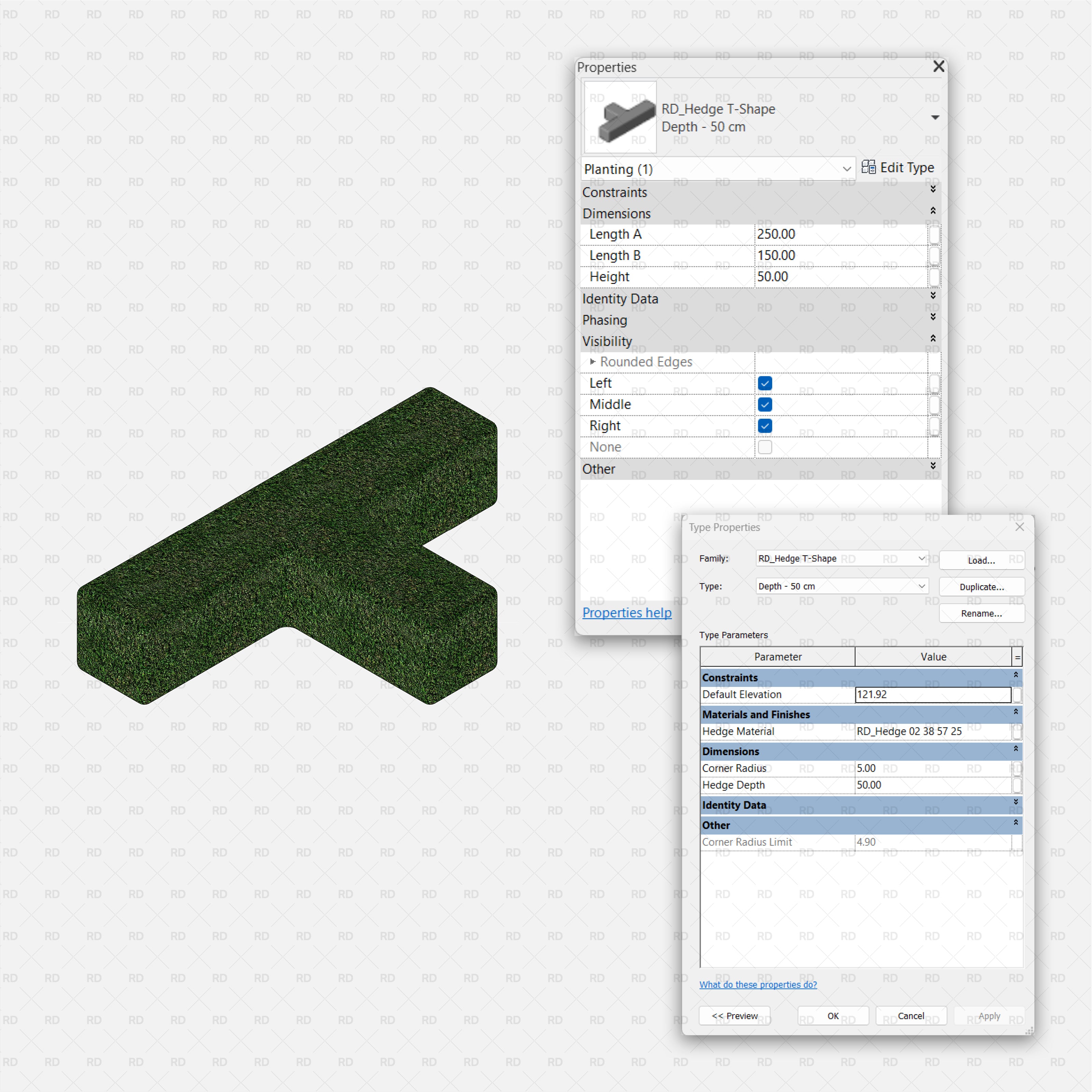The image size is (1092, 1092).
Task: Expand Rounded Edges disclosure triangle
Action: (592, 362)
